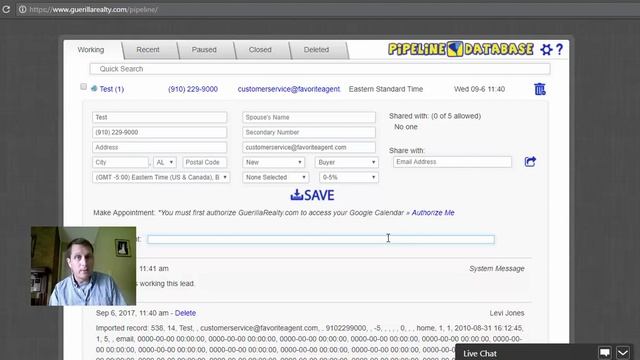Click the Quick Search field

(x=320, y=69)
